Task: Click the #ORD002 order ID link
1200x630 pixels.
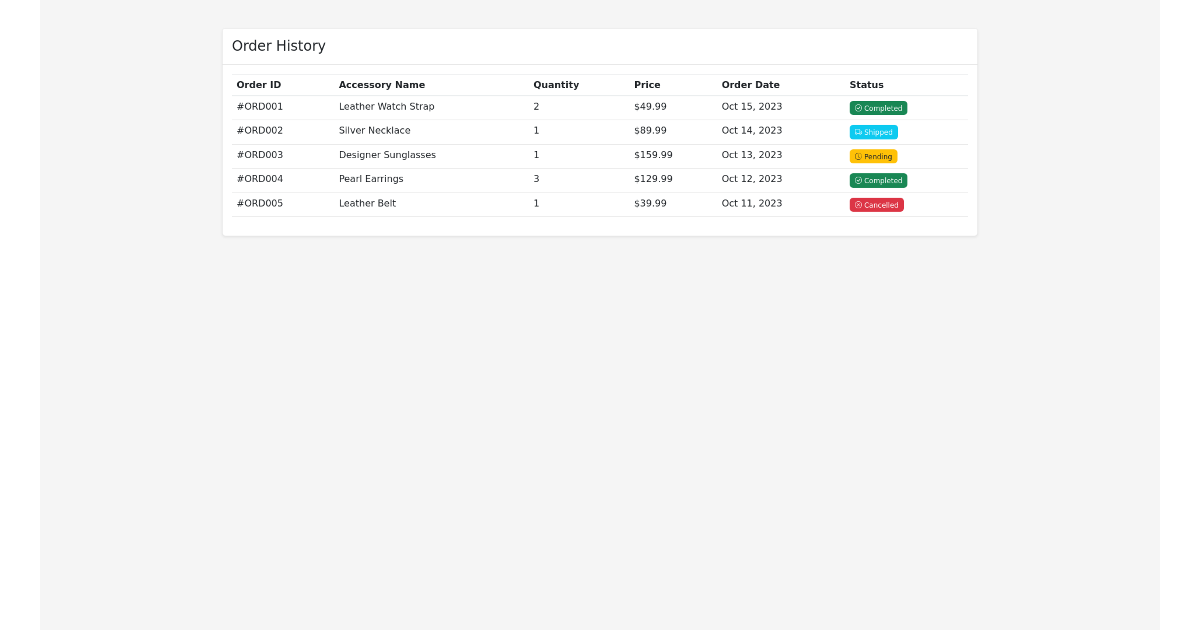Action: 258,130
